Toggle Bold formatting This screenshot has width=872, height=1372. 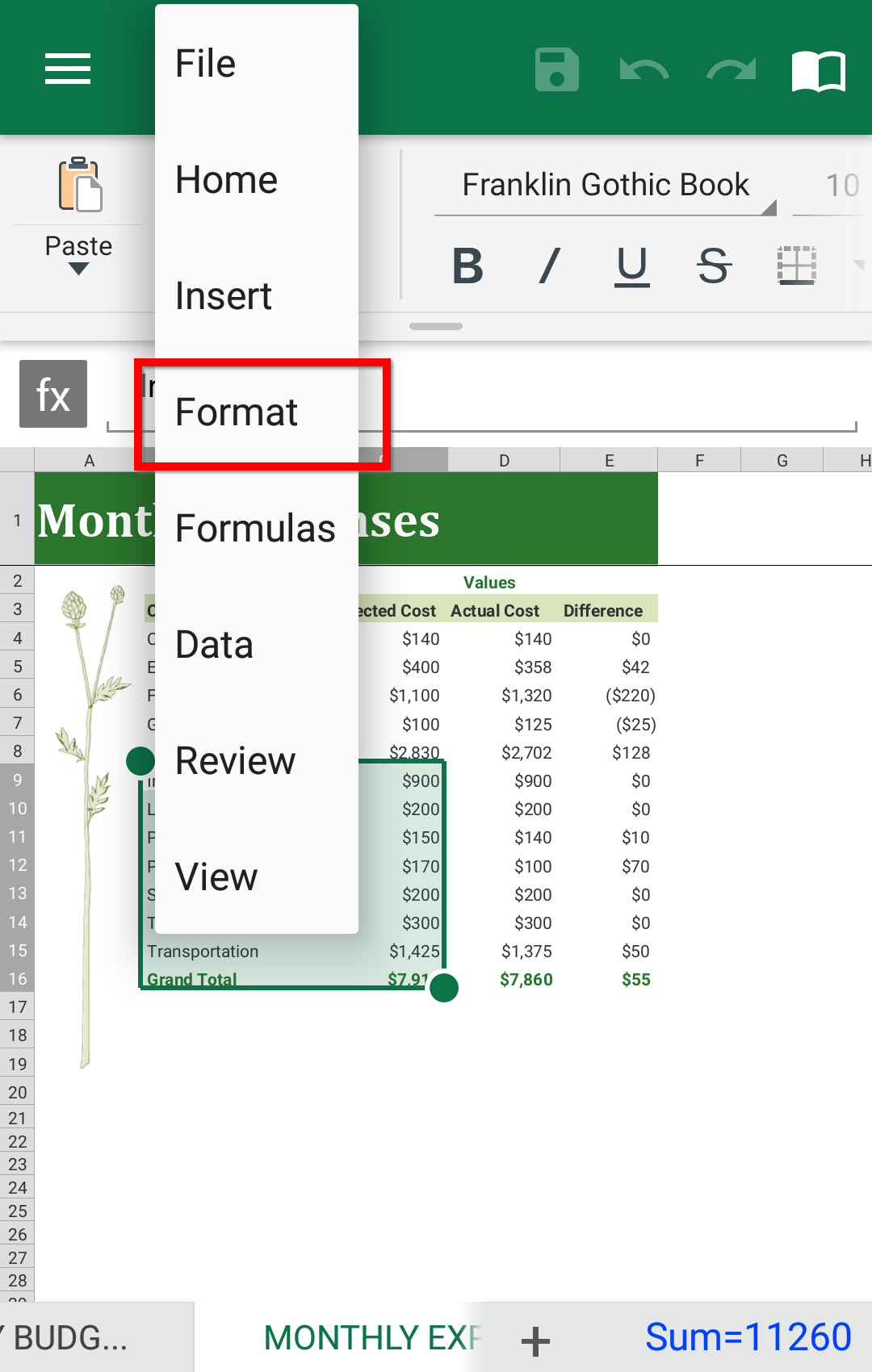(467, 266)
